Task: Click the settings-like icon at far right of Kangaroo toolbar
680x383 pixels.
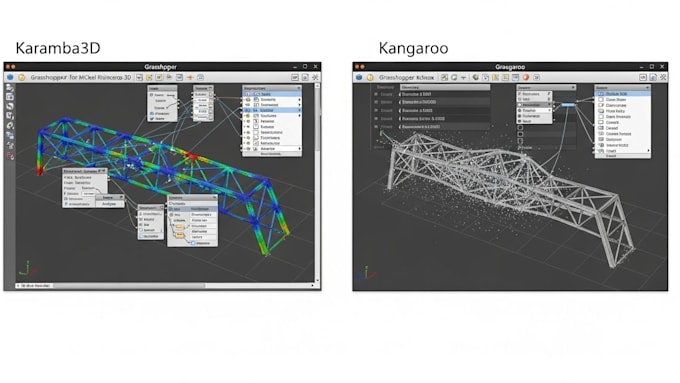Action: click(x=663, y=77)
